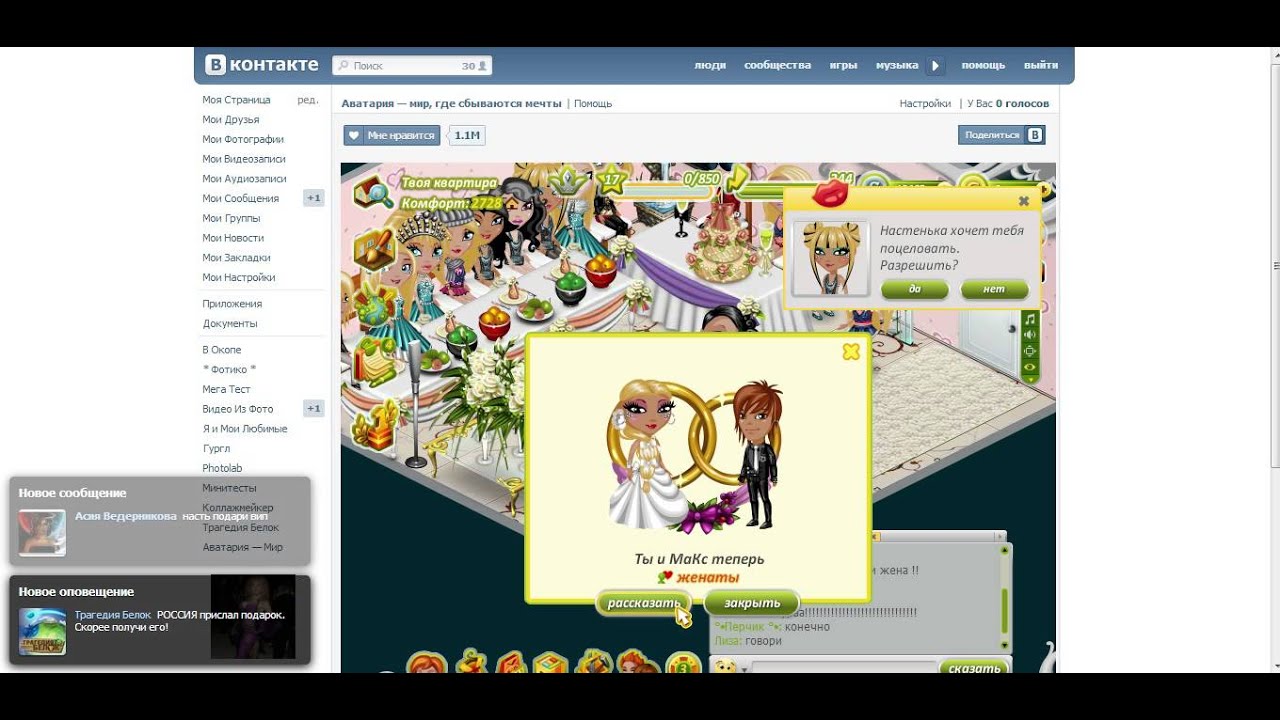Screen dimensions: 1280x720
Task: Share the app with Поделиться button
Action: click(x=1001, y=135)
